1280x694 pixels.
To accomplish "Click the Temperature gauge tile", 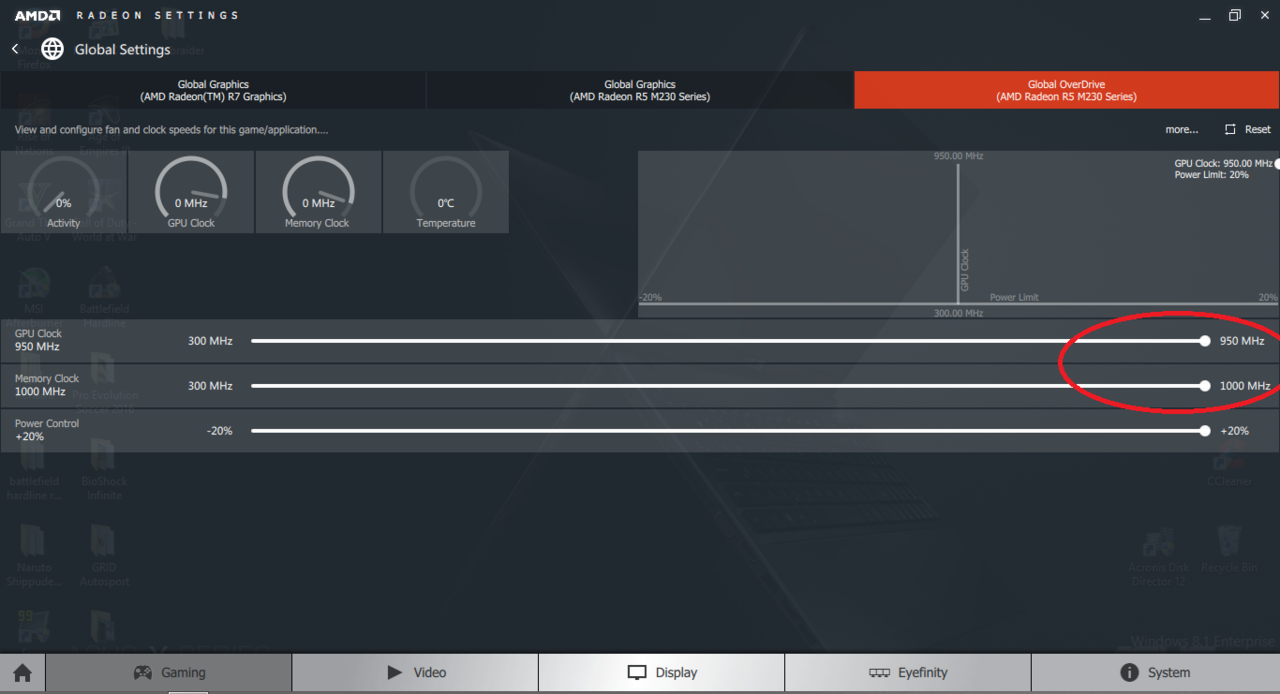I will (446, 192).
